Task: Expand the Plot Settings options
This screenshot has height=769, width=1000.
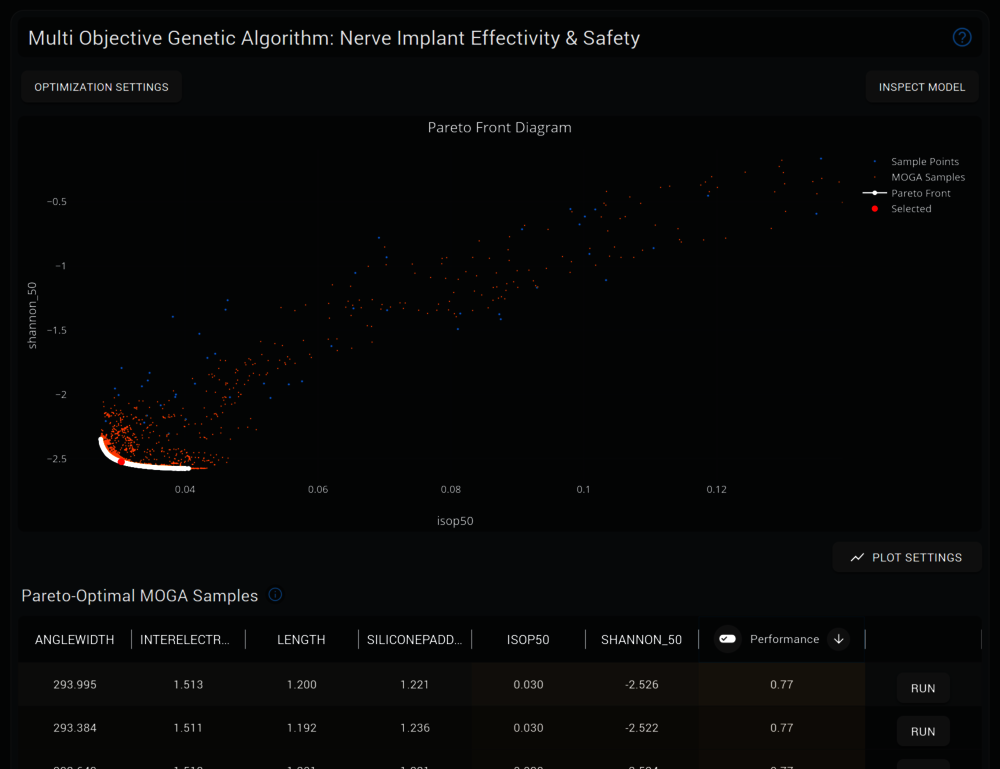Action: pos(907,558)
